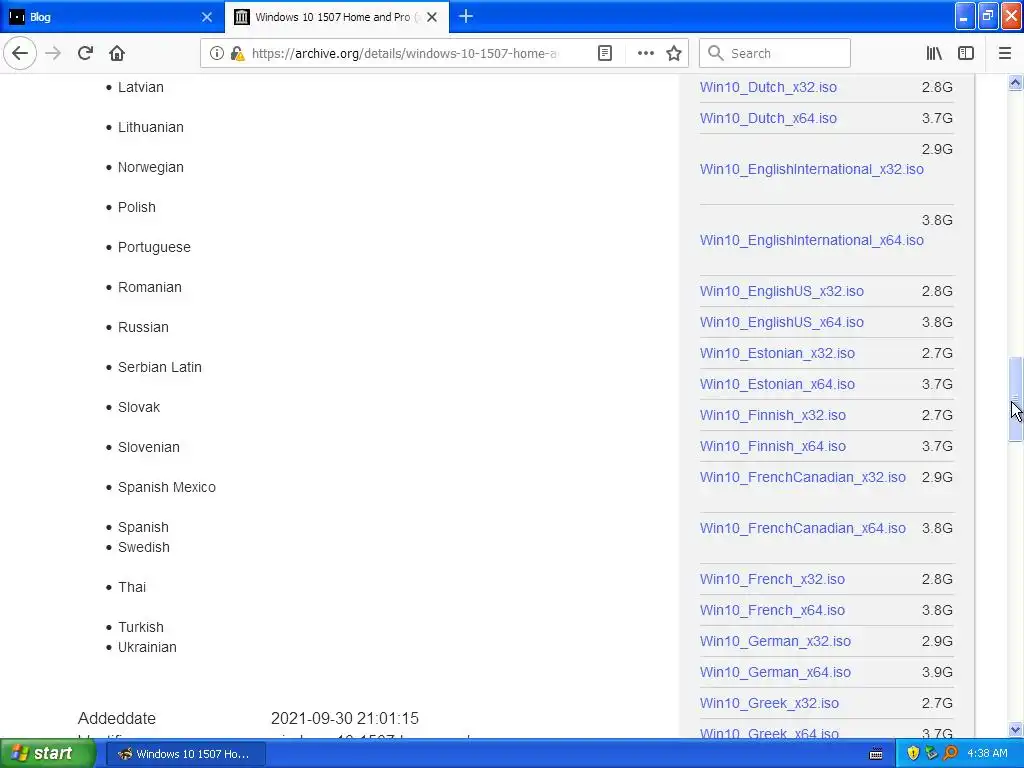Select Windows 10 1507 taskbar button

pyautogui.click(x=185, y=754)
